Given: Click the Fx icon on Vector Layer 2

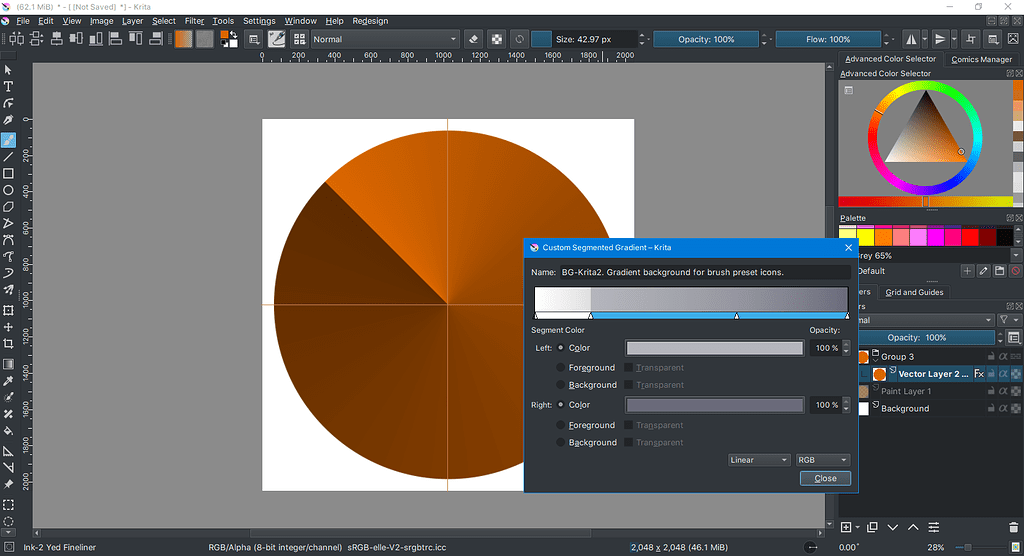Looking at the screenshot, I should click(979, 374).
